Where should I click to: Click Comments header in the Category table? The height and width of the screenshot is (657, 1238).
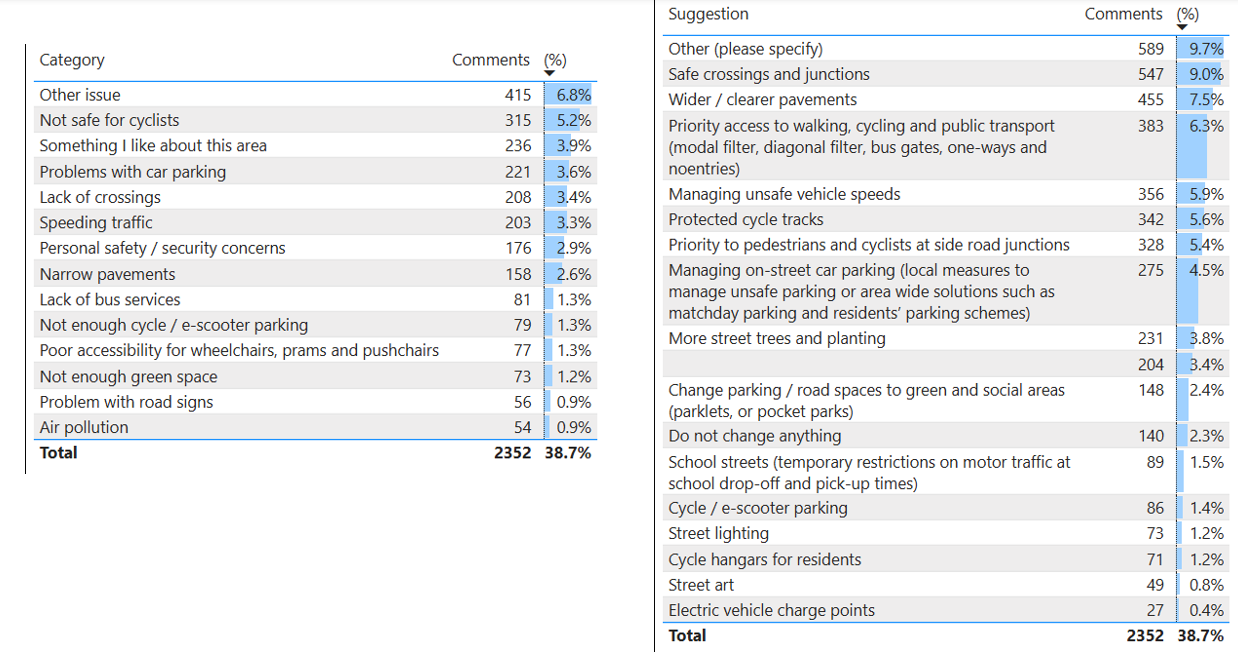click(x=490, y=60)
